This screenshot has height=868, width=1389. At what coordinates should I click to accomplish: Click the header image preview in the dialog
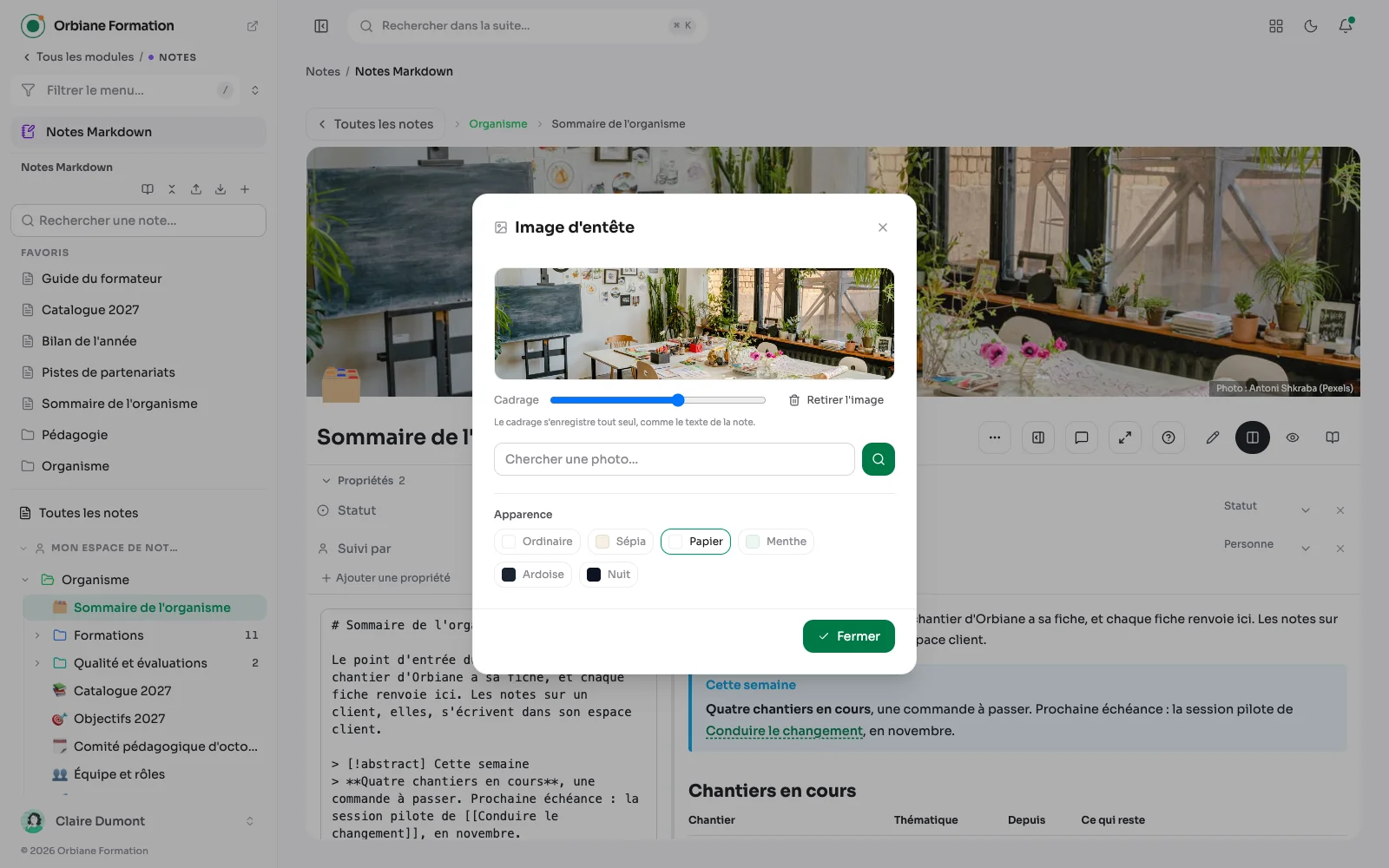point(694,324)
